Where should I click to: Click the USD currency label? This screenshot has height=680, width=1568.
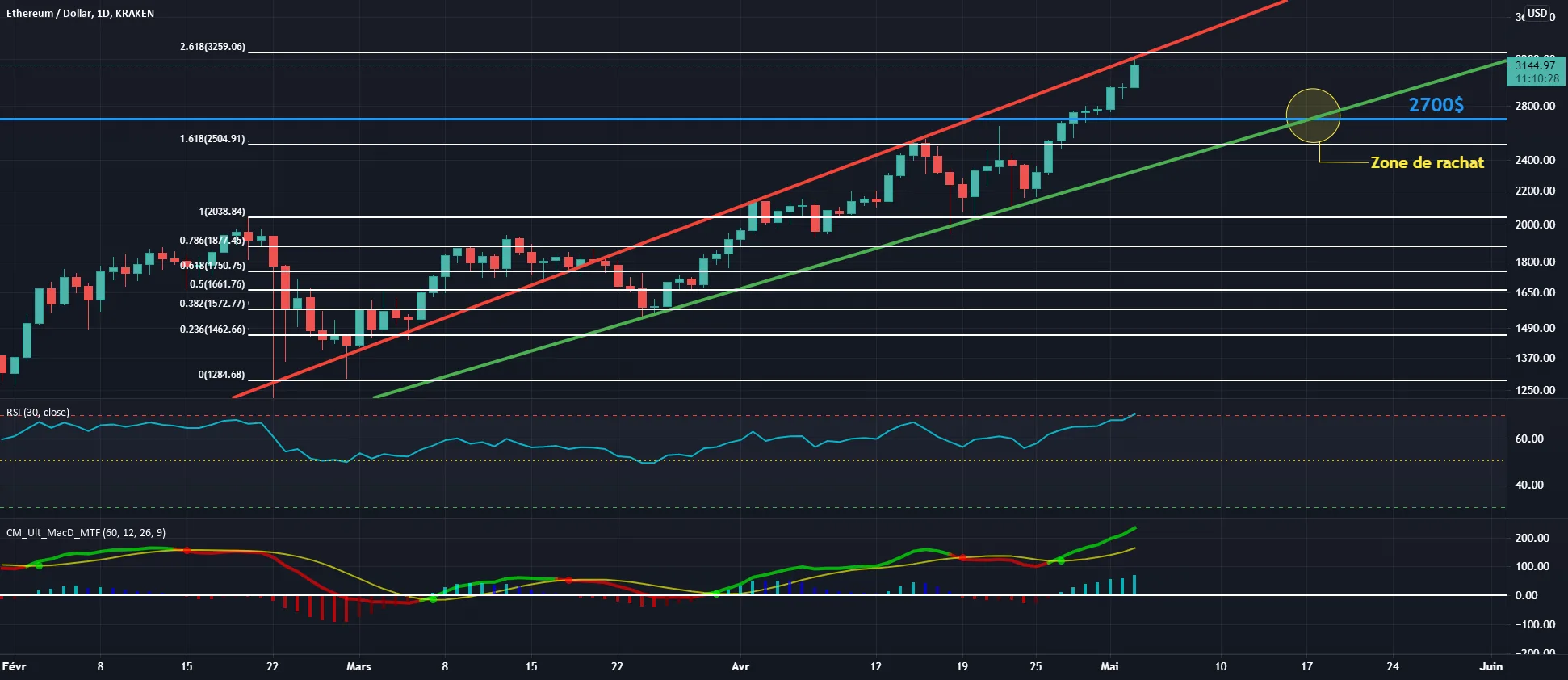(1537, 13)
